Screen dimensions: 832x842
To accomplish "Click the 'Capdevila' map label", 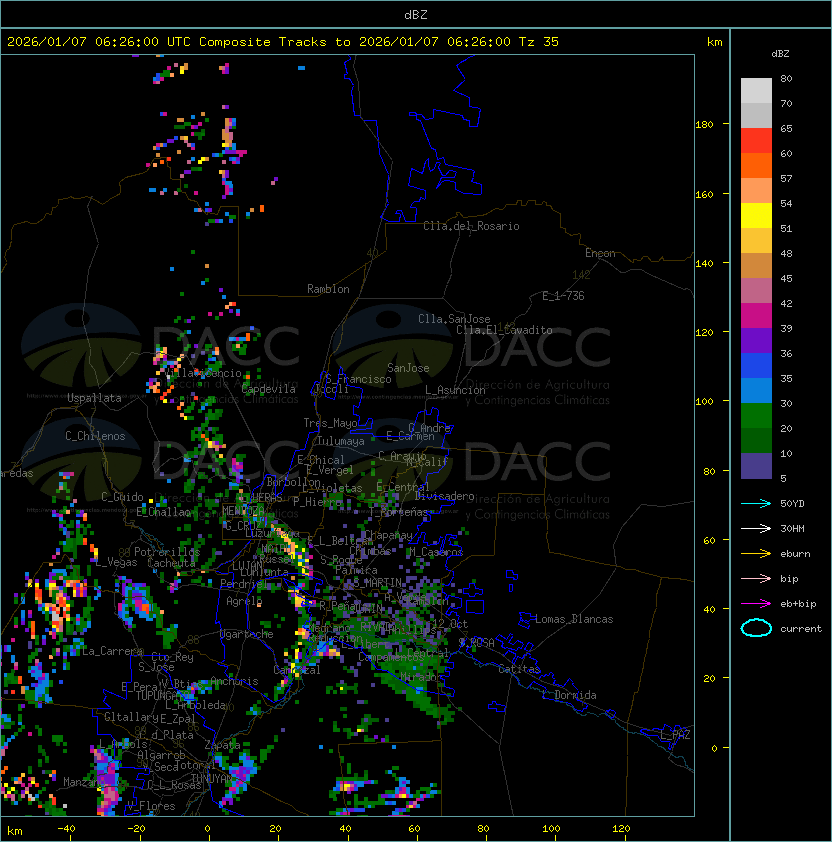I will point(269,389).
